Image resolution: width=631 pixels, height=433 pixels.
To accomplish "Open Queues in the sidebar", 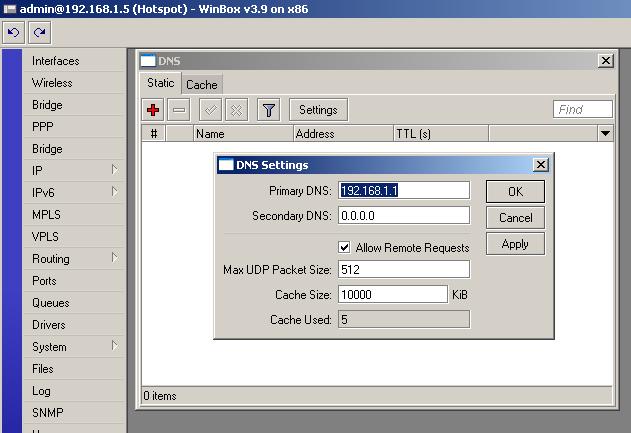I will pos(74,303).
